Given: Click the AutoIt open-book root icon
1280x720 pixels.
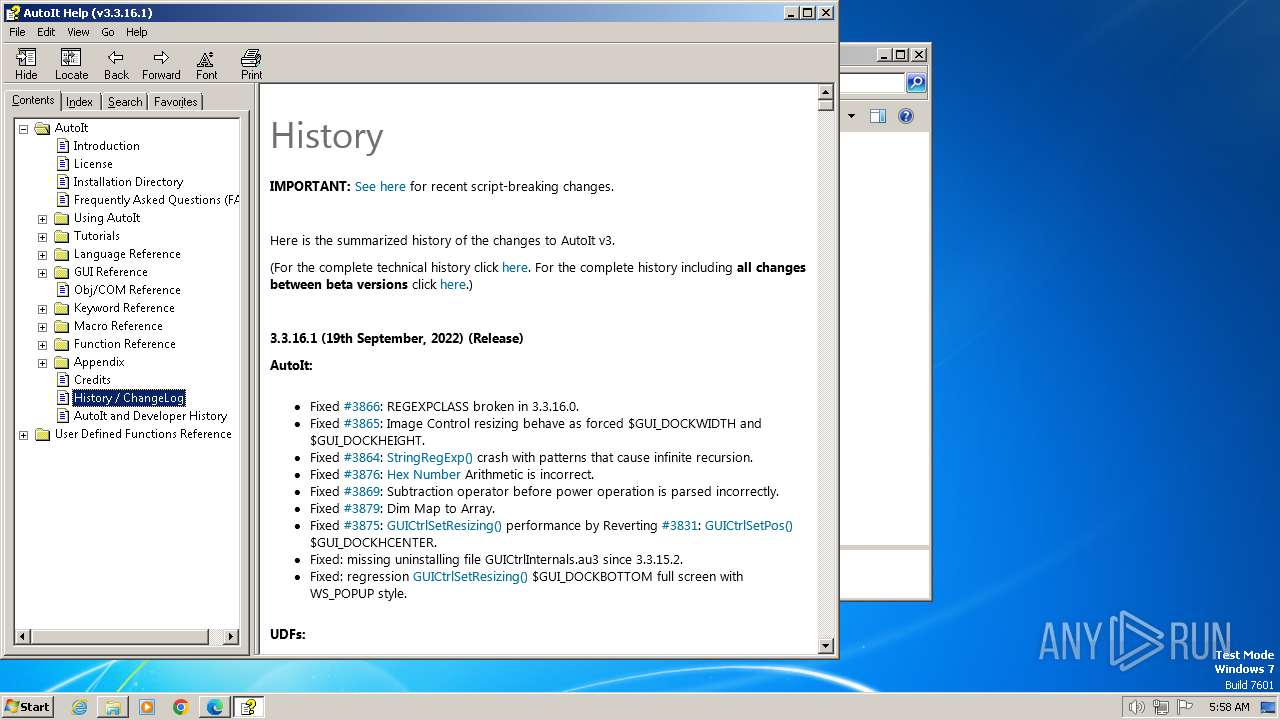Looking at the screenshot, I should pyautogui.click(x=42, y=128).
